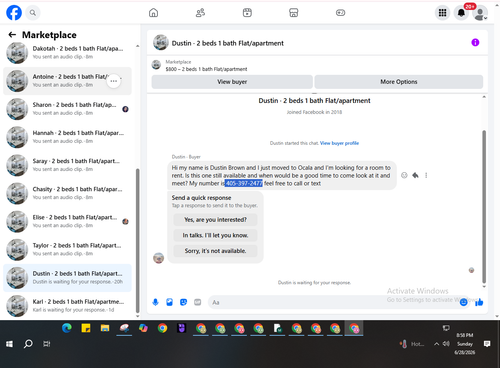This screenshot has width=500, height=368.
Task: React to Dustin's message with emoji icon
Action: [x=404, y=175]
